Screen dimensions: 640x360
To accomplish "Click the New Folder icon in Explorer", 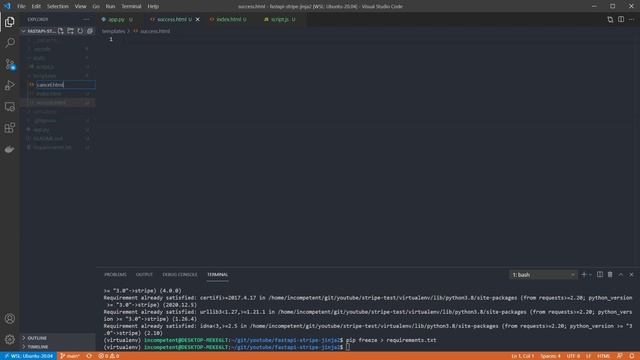I will tap(71, 31).
